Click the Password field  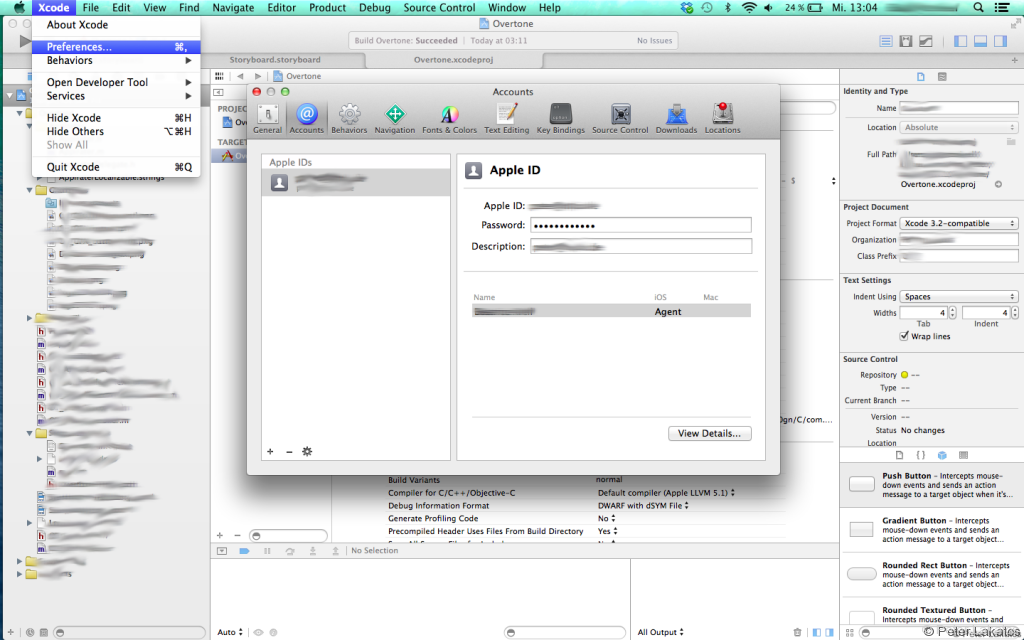pyautogui.click(x=641, y=225)
